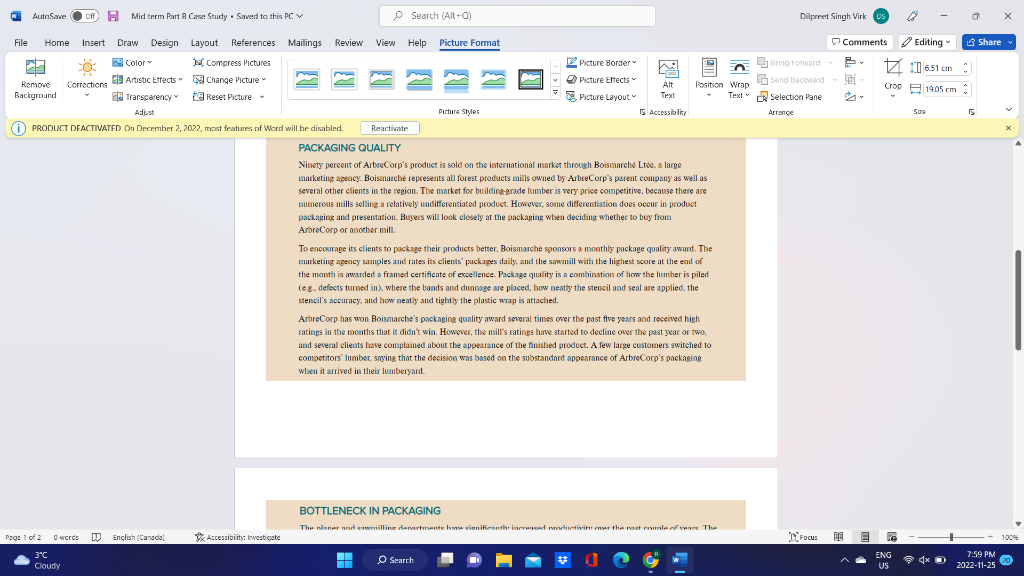Open Google Chrome from taskbar
The image size is (1024, 576).
click(650, 560)
